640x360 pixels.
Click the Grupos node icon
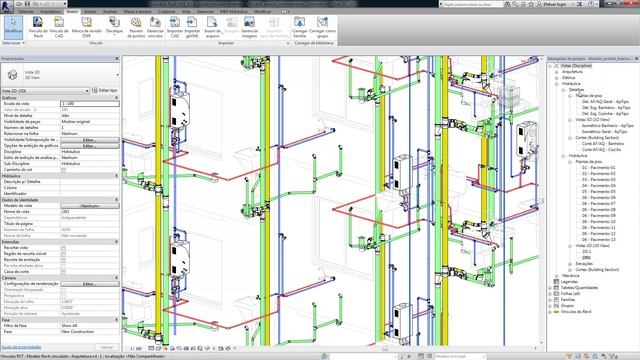click(x=556, y=305)
